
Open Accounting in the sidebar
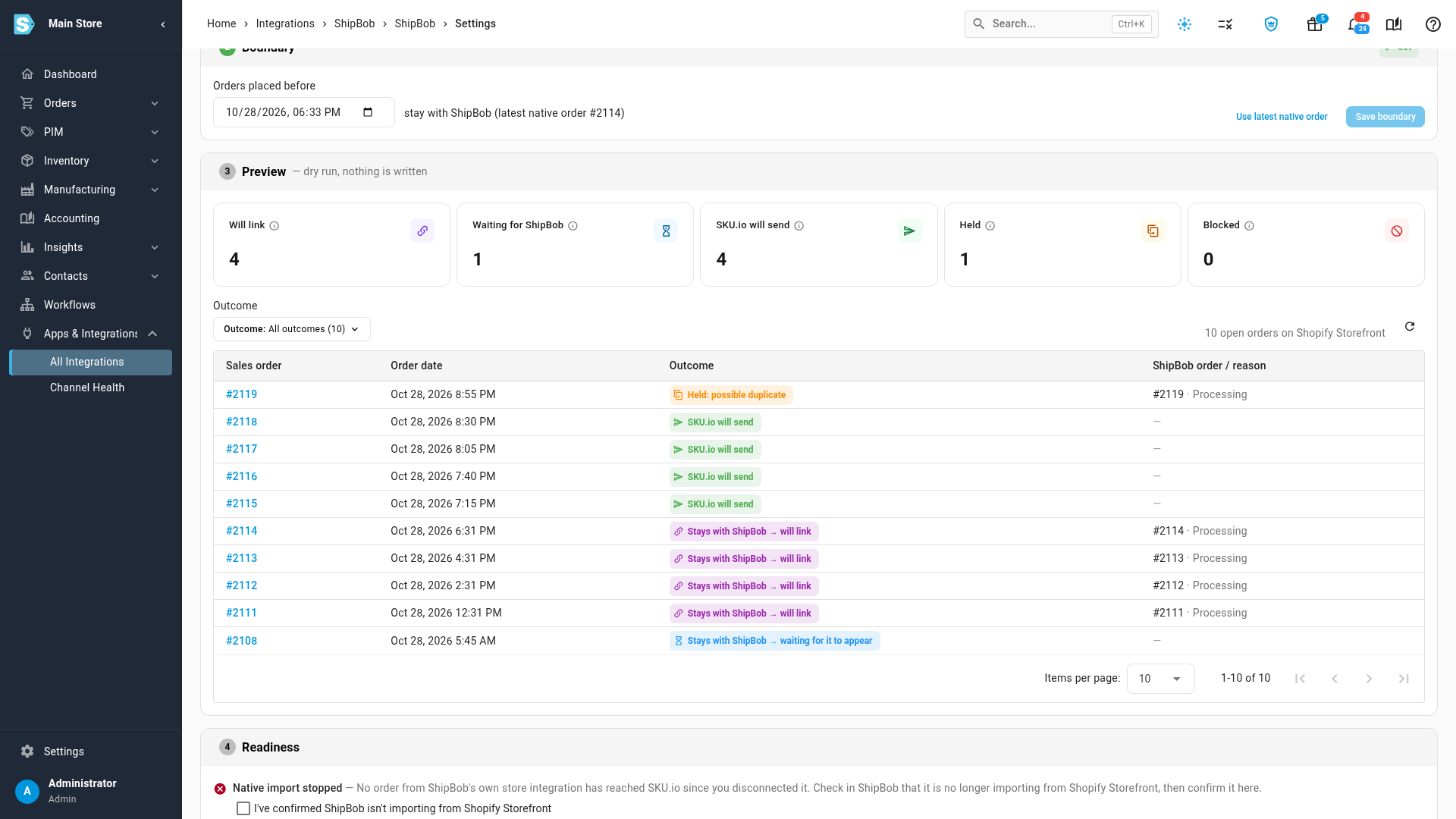[x=91, y=218]
